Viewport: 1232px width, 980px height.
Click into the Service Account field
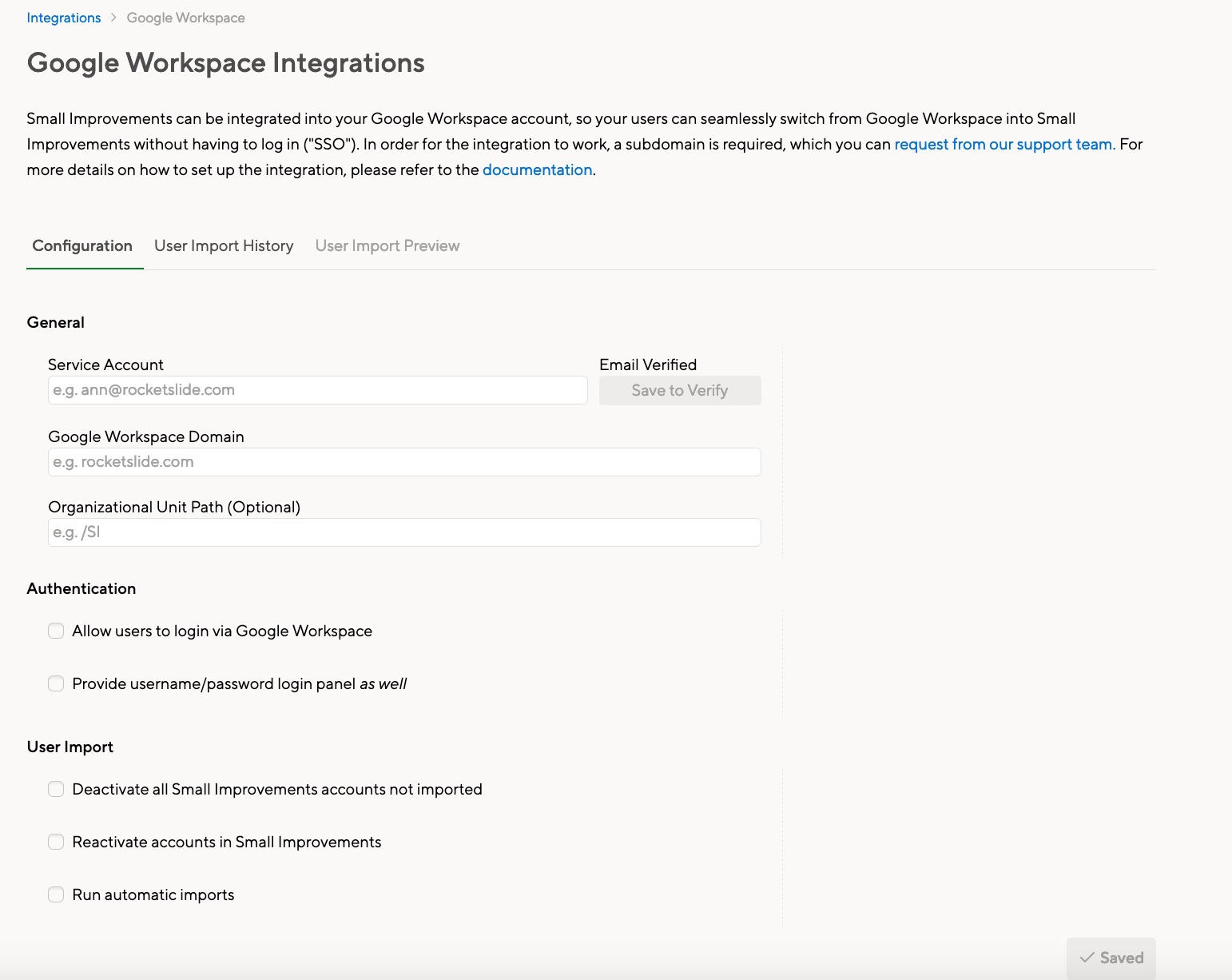pyautogui.click(x=316, y=390)
